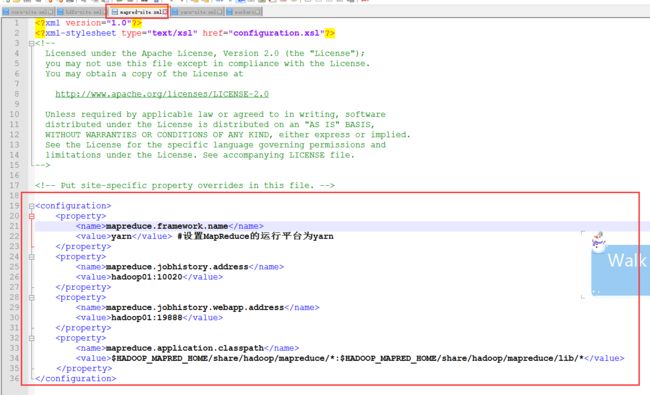Click the </property> tag on line 35
The width and height of the screenshot is (650, 395).
coord(84,368)
